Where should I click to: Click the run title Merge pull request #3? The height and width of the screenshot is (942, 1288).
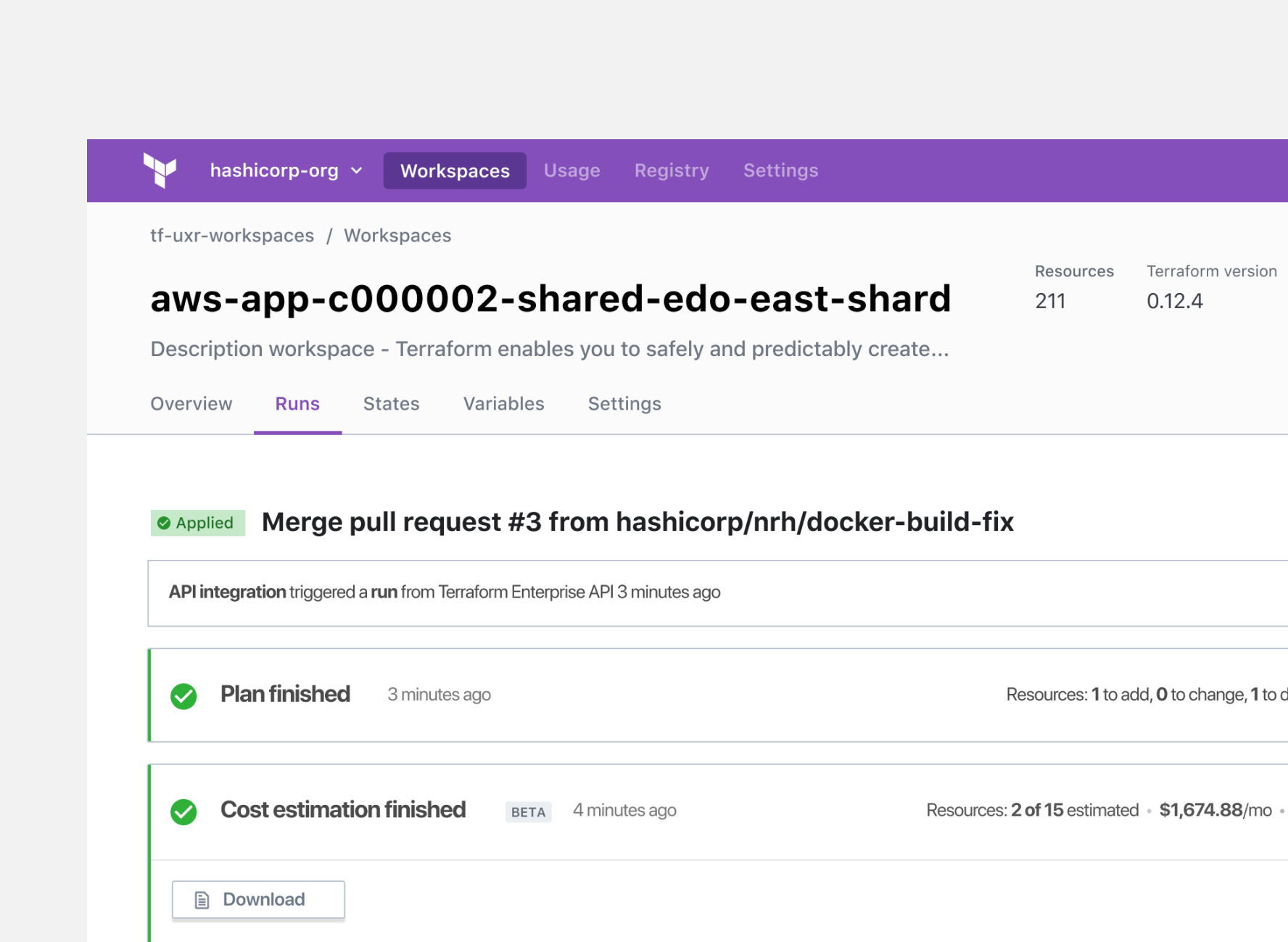tap(637, 522)
